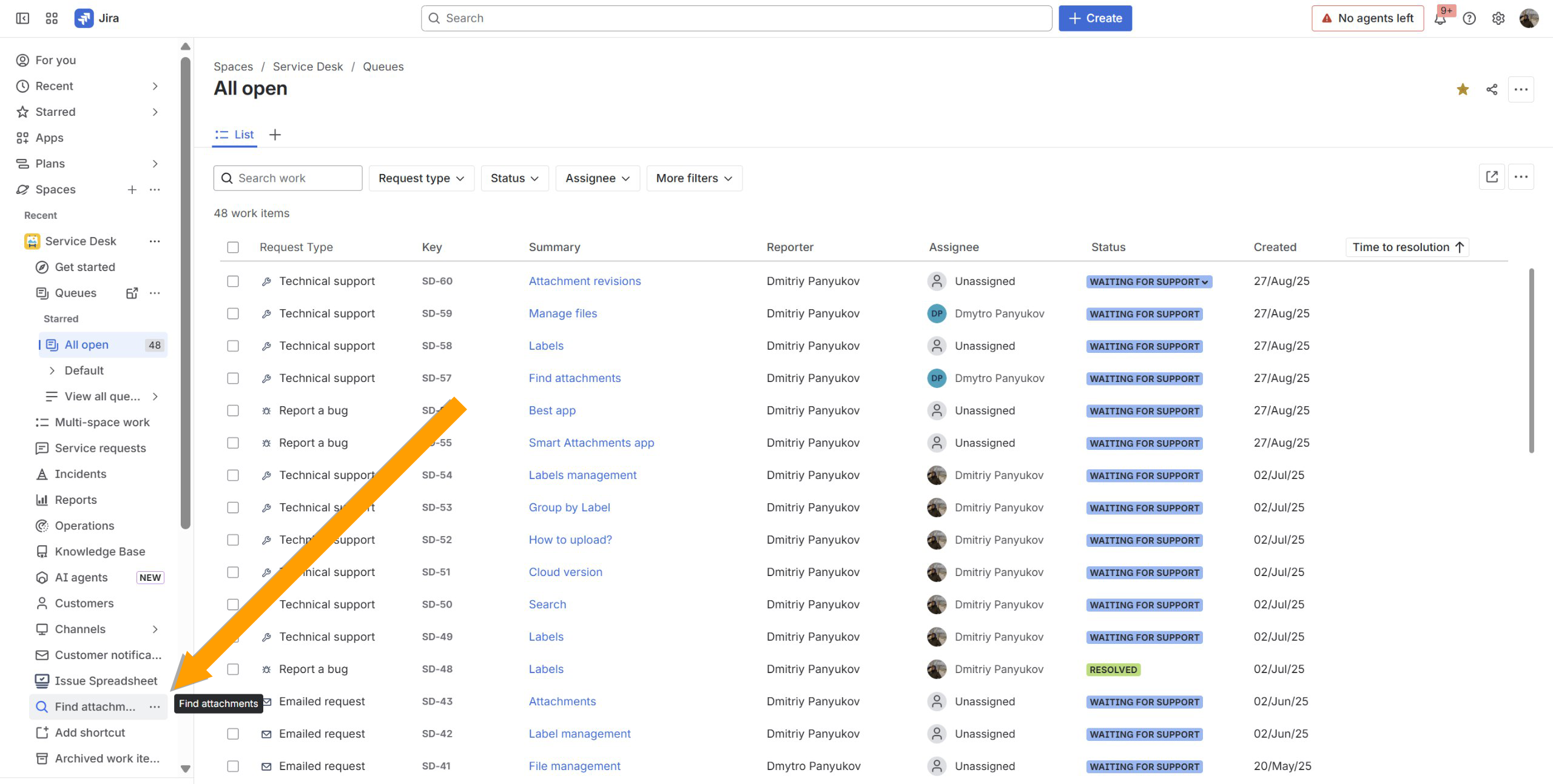Open the app switcher grid icon
Viewport: 1553px width, 784px height.
pyautogui.click(x=52, y=18)
